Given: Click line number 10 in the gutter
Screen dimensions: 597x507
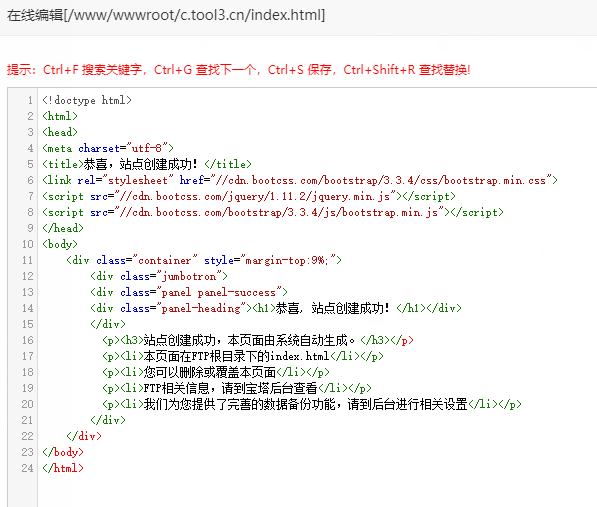Looking at the screenshot, I should [27, 244].
